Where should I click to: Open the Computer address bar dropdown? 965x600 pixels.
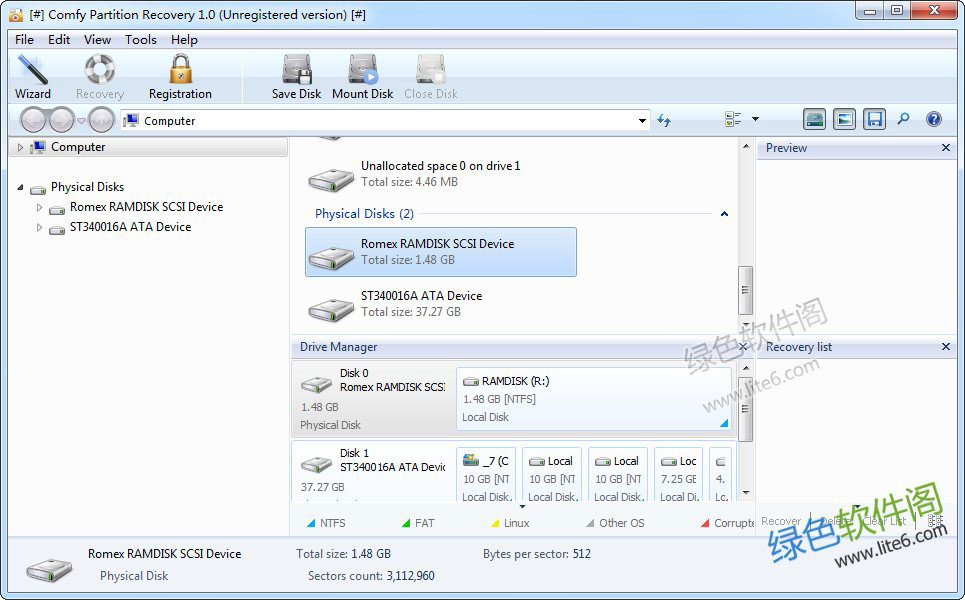click(642, 121)
